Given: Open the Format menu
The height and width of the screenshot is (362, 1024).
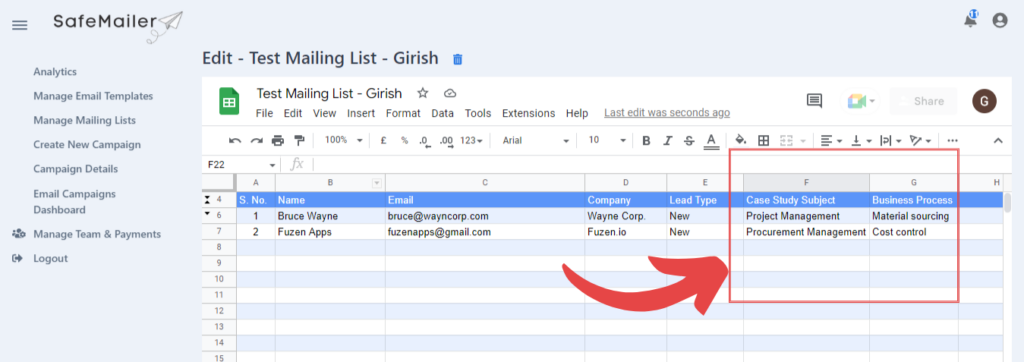Looking at the screenshot, I should [403, 113].
